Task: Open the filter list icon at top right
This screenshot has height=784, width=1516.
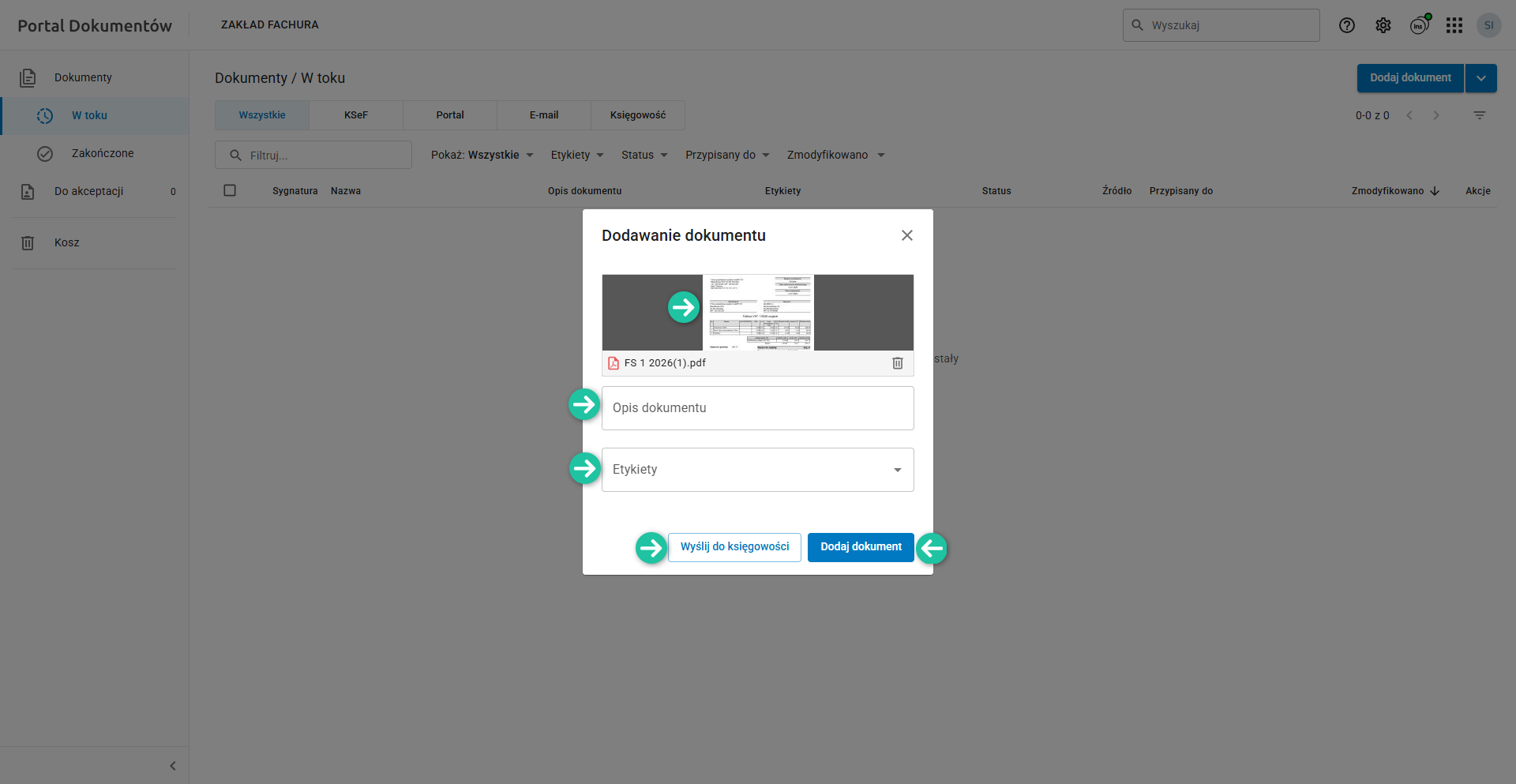Action: pos(1479,115)
